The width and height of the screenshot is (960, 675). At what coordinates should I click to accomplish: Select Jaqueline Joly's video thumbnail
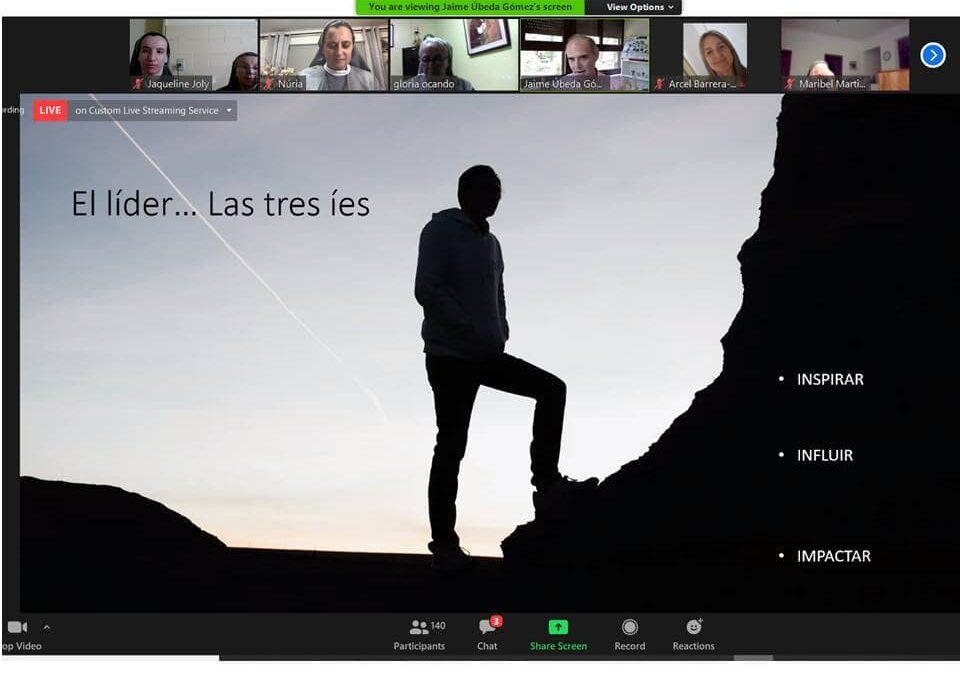193,55
